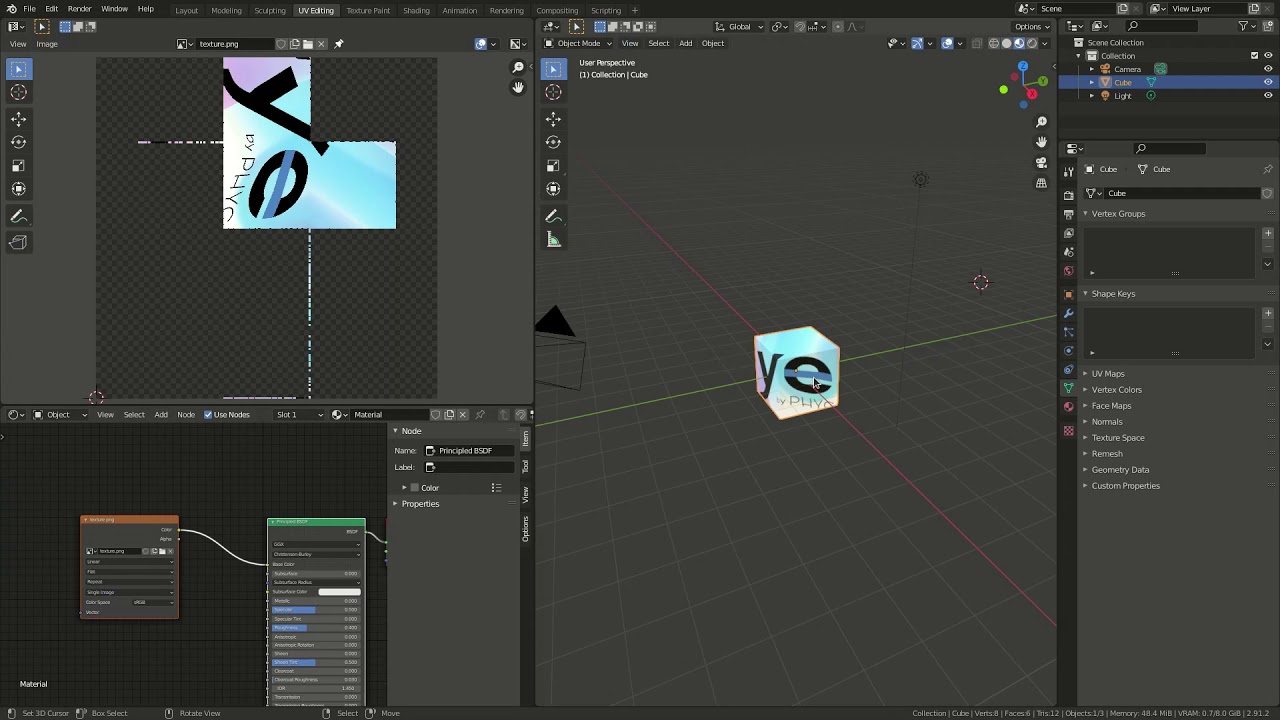
Task: Click the open image folder icon
Action: click(308, 44)
